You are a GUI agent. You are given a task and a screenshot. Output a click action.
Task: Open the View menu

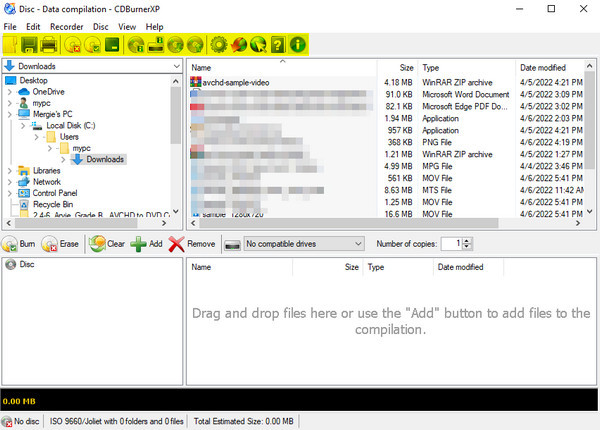click(x=127, y=27)
